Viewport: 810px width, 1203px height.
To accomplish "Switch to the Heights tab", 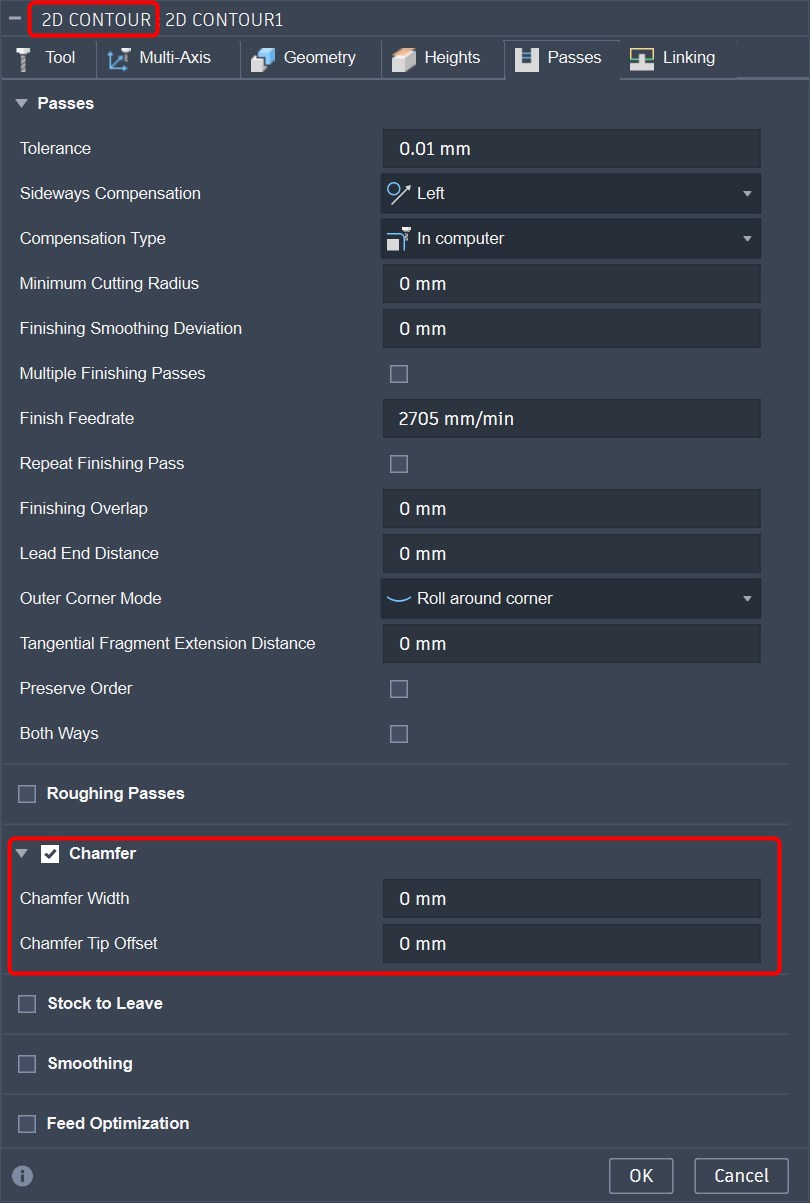I will (442, 58).
